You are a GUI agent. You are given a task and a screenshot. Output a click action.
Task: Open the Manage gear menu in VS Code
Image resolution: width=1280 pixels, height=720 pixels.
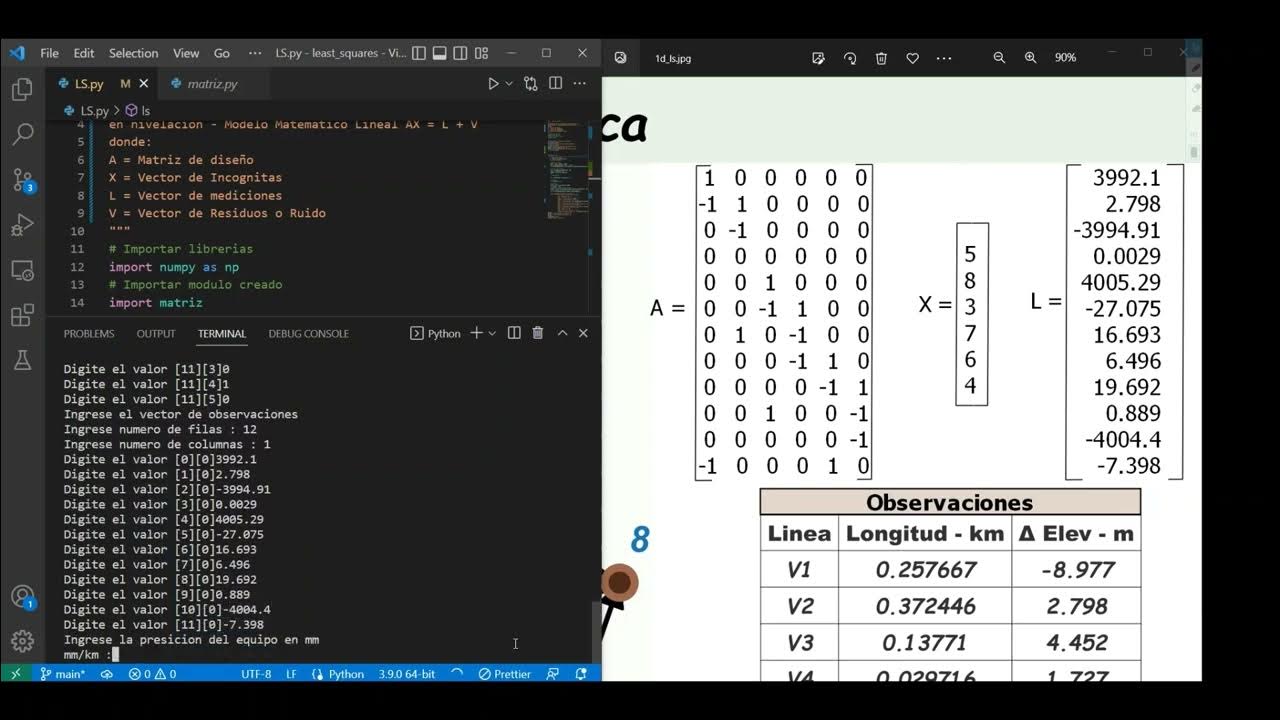coord(22,641)
